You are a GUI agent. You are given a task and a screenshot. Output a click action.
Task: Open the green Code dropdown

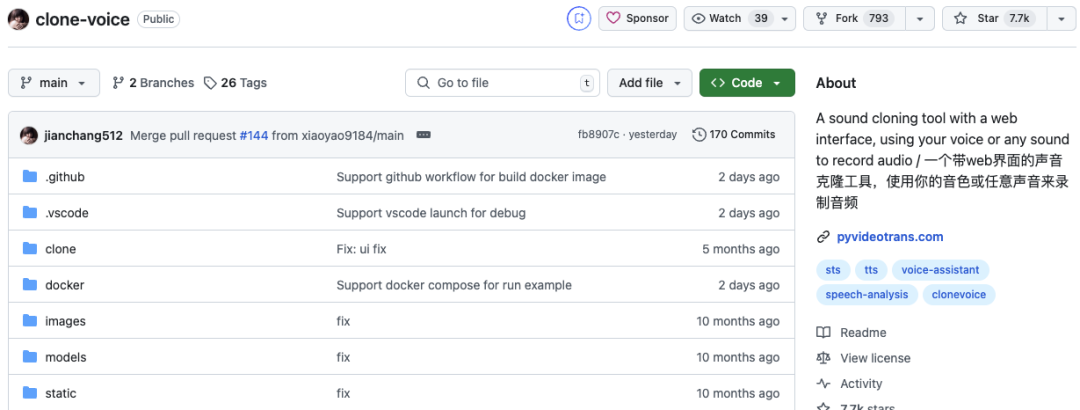(747, 83)
